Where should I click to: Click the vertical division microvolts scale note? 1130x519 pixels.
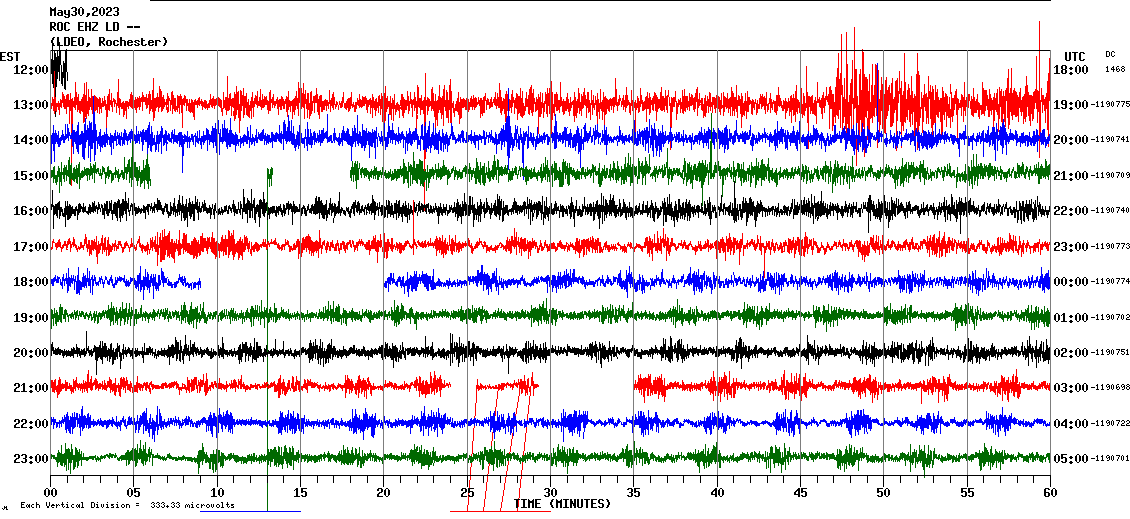point(127,505)
